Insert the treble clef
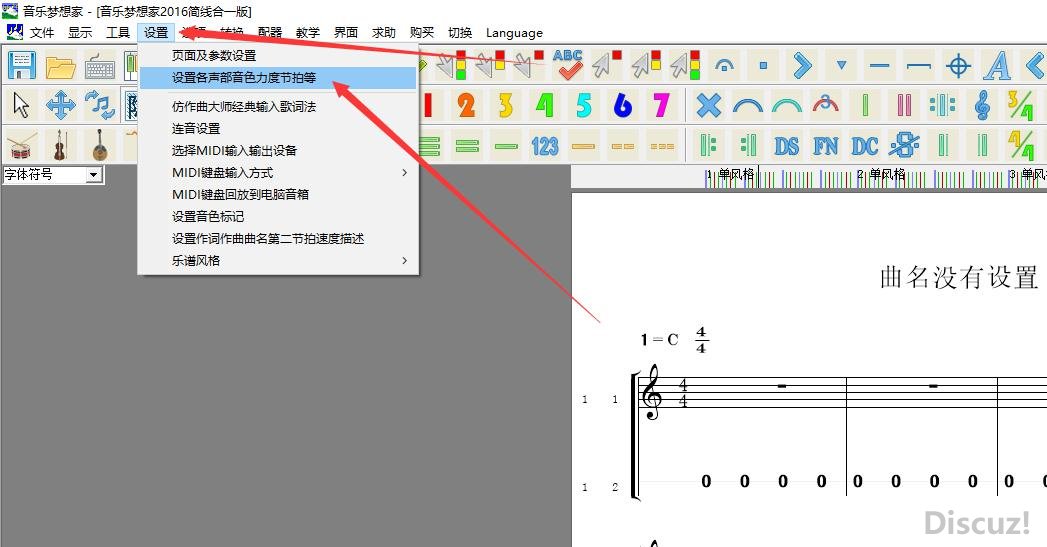The width and height of the screenshot is (1047, 547). coord(982,106)
